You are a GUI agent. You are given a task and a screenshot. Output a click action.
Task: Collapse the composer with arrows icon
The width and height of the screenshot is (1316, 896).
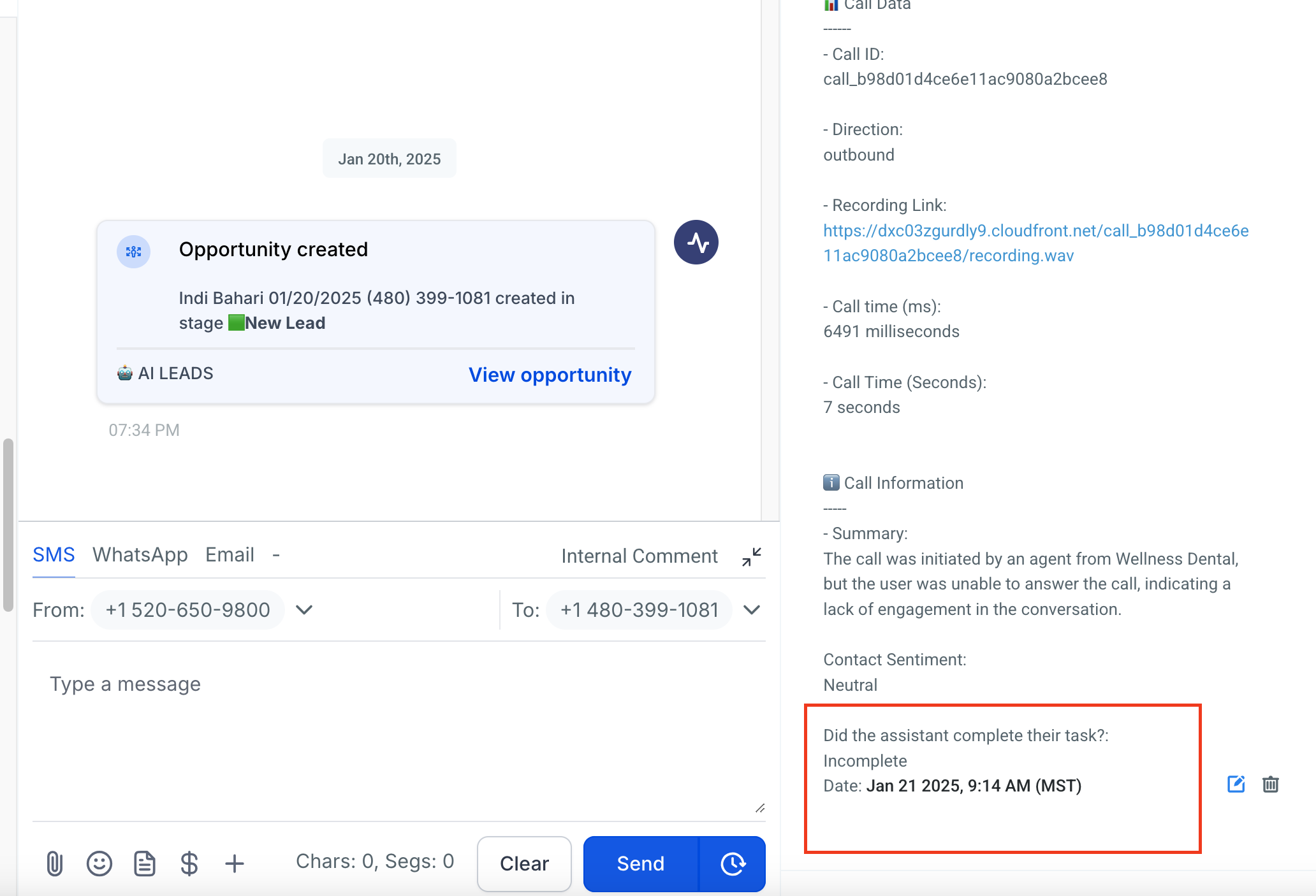pos(752,556)
